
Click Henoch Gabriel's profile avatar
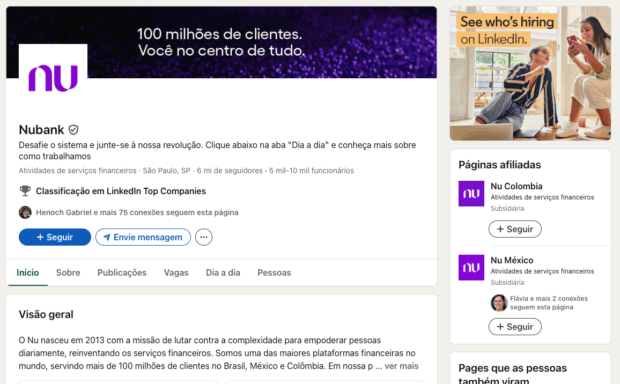[25, 212]
